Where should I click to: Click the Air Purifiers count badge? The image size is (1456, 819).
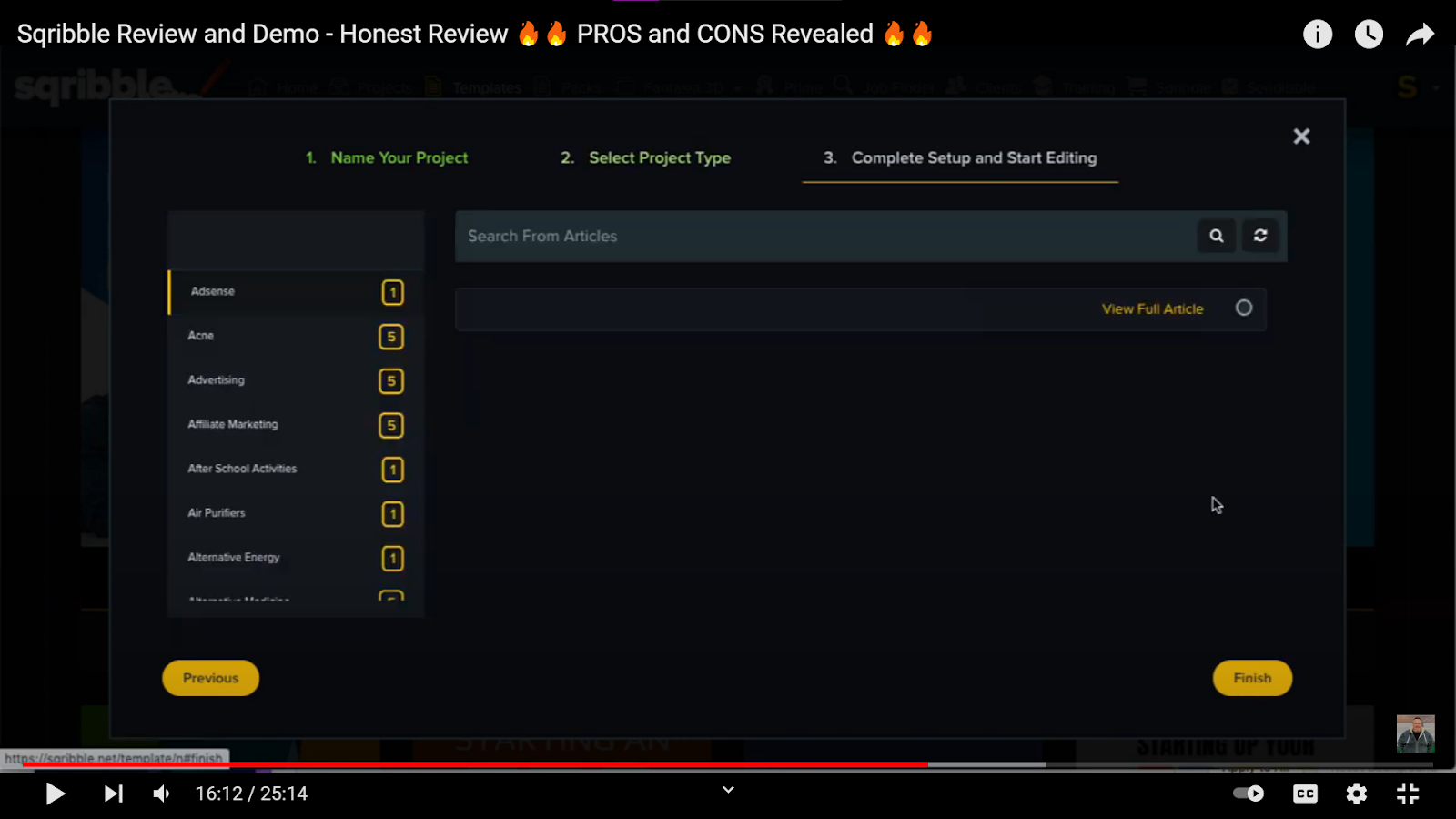coord(392,514)
